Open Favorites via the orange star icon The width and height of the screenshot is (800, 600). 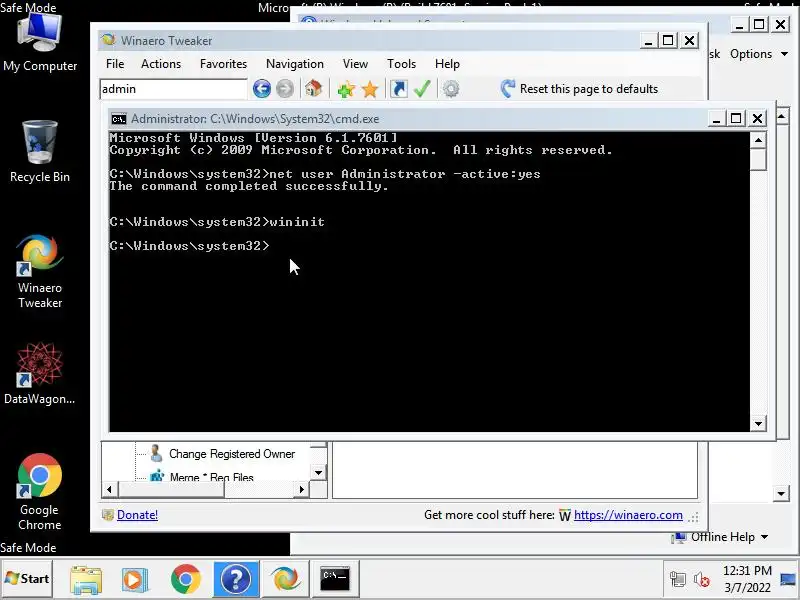(370, 89)
